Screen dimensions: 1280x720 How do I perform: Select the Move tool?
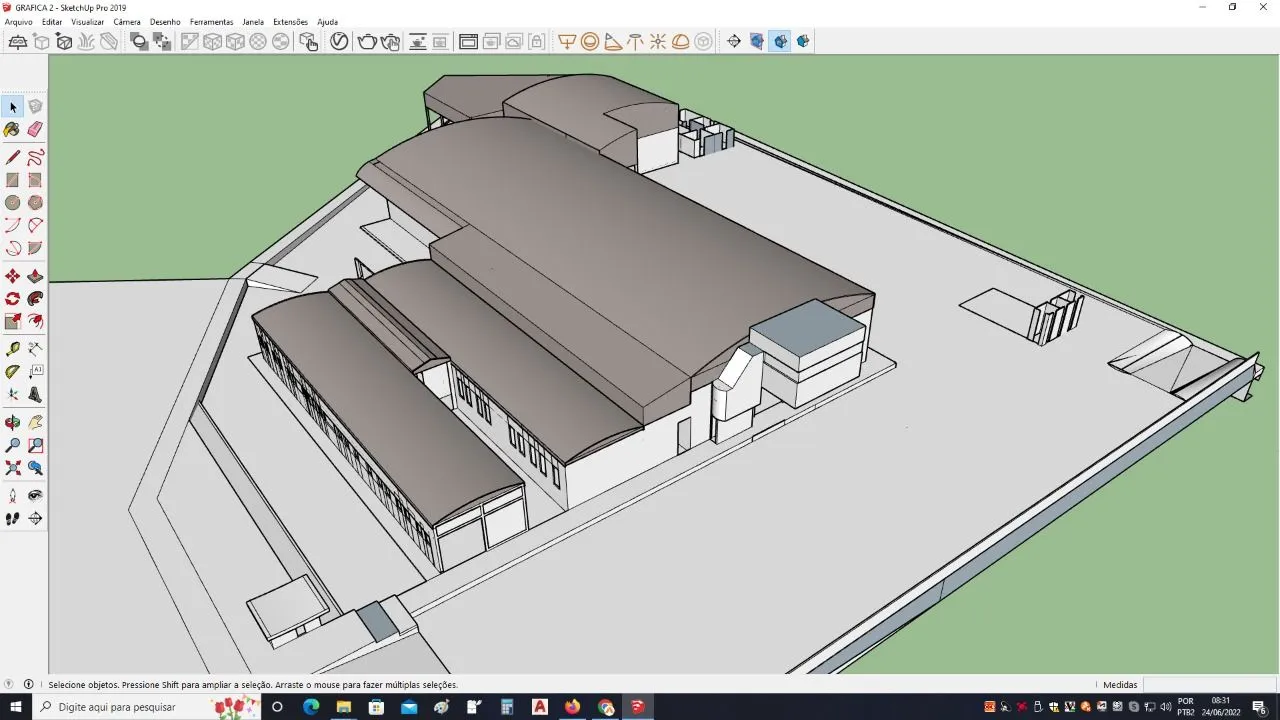click(13, 276)
